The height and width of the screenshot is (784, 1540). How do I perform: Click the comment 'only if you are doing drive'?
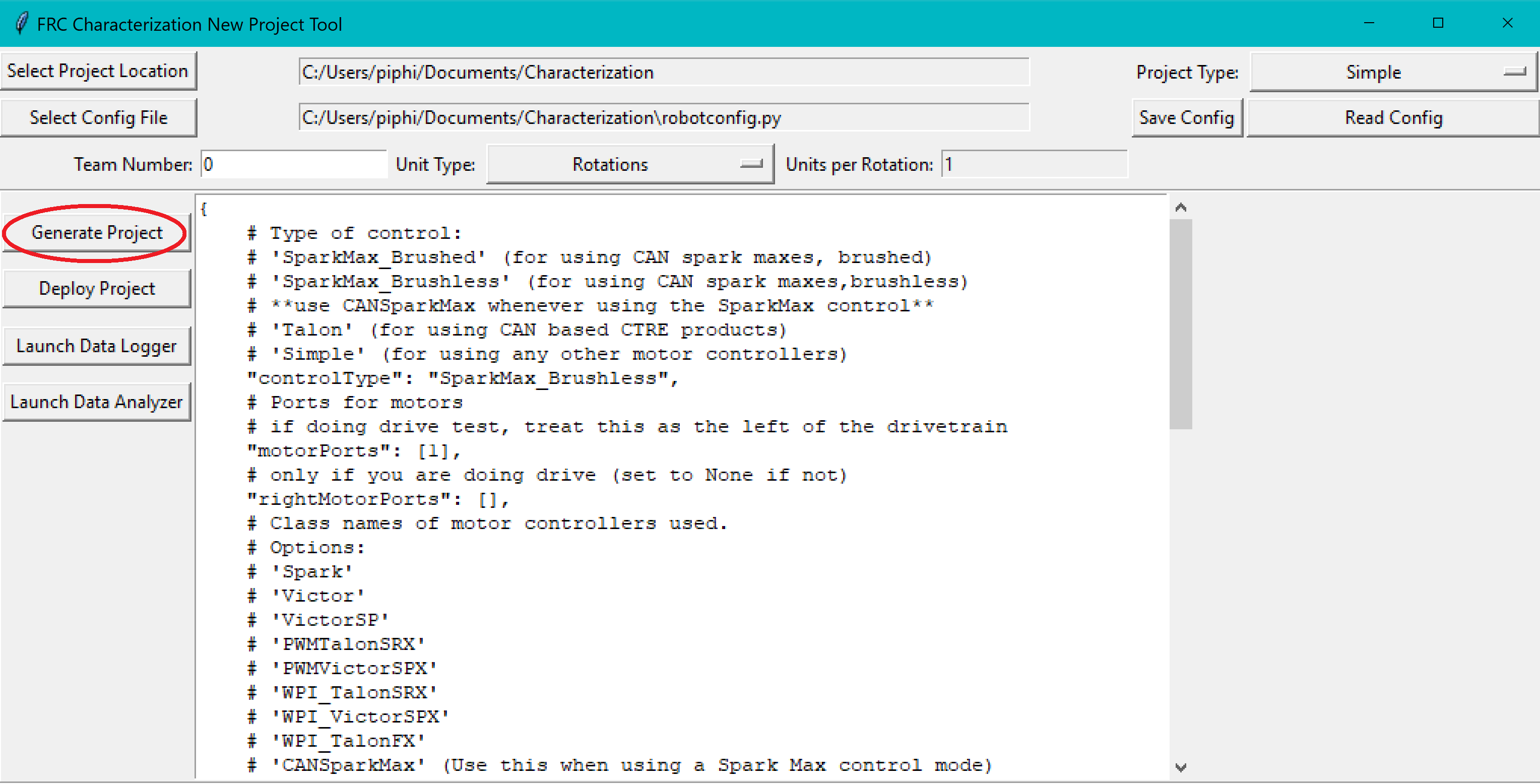(547, 475)
